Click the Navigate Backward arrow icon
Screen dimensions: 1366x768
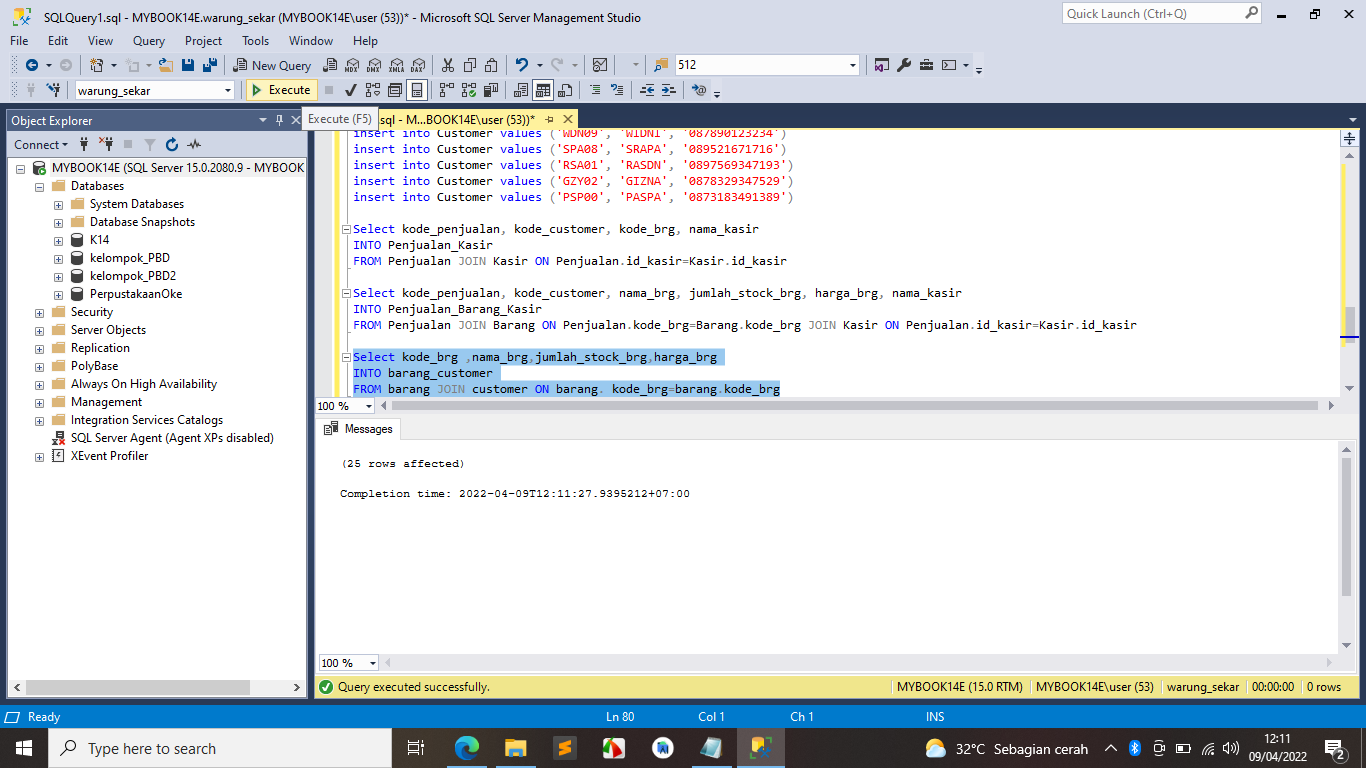coord(32,65)
